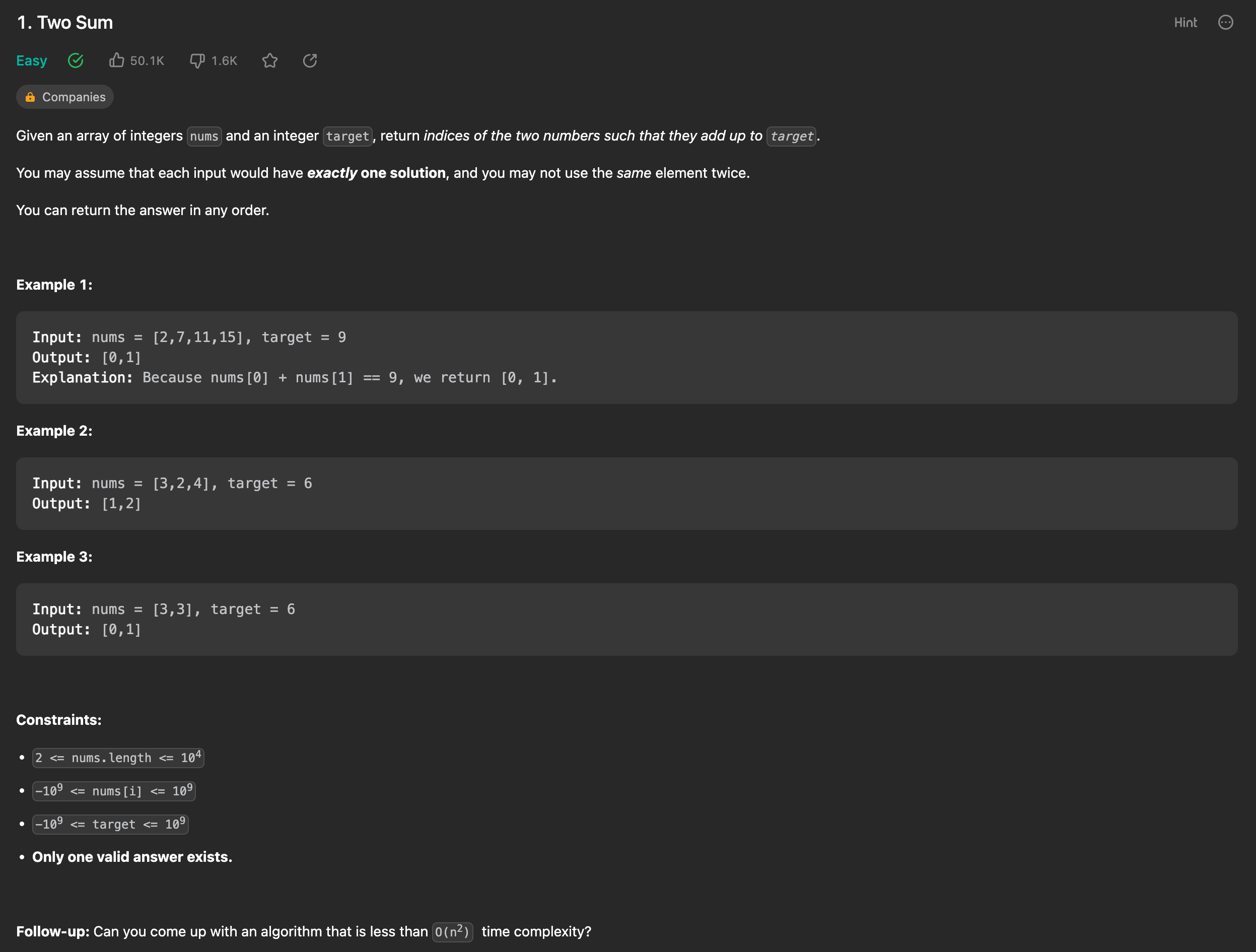Click the green solved checkmark icon
Image resolution: width=1256 pixels, height=952 pixels.
pos(76,60)
